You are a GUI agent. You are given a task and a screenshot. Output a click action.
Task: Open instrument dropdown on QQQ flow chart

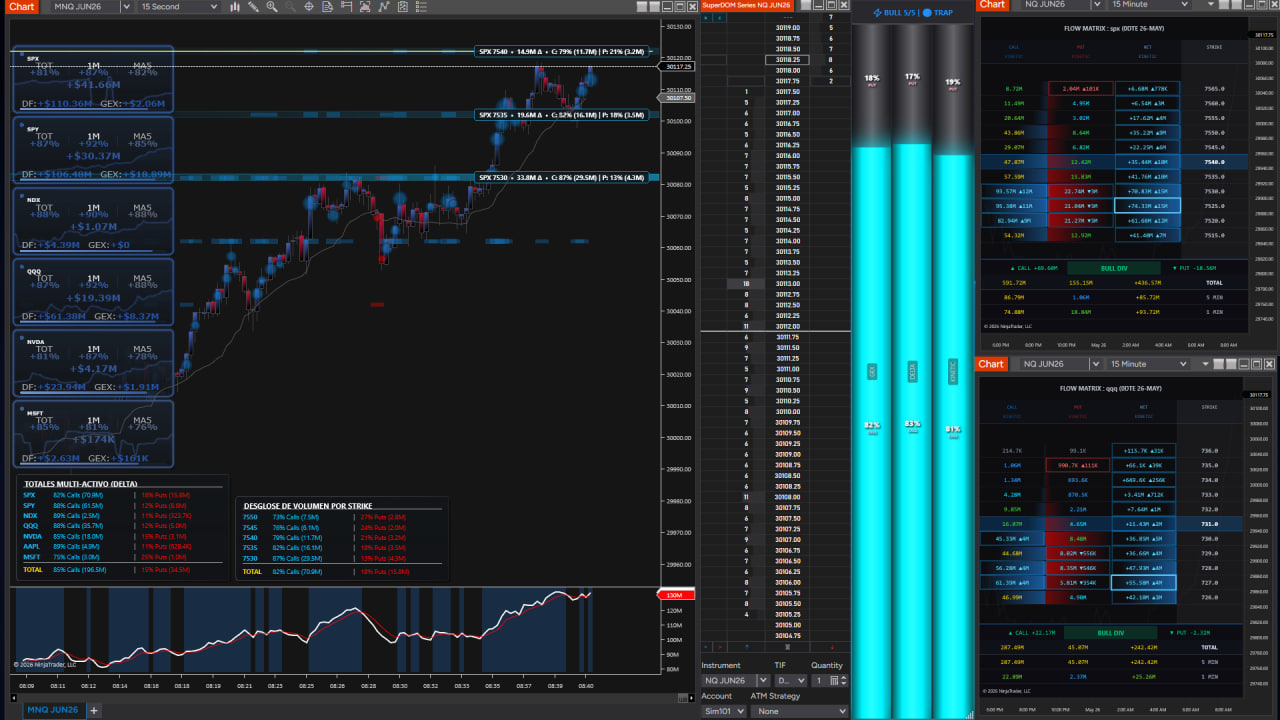[1095, 364]
